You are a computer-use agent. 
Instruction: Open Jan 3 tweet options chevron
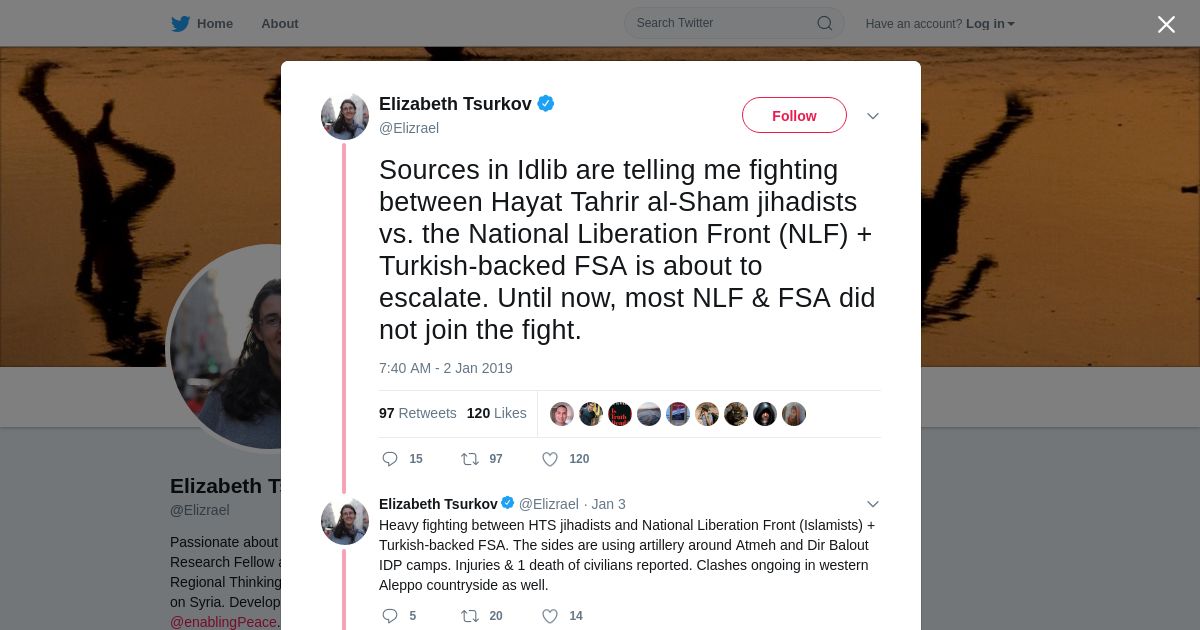[x=873, y=504]
